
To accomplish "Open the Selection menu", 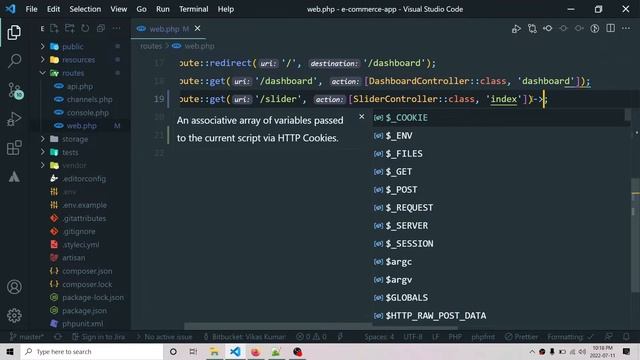I will click(x=85, y=9).
